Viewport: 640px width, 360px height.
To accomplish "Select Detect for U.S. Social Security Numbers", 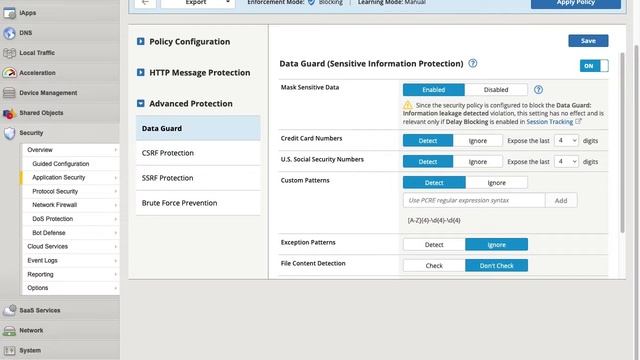I will [x=428, y=162].
